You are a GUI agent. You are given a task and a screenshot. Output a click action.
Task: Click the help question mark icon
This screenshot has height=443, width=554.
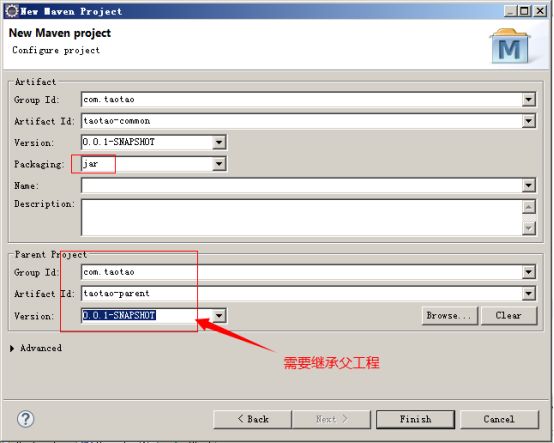(25, 419)
